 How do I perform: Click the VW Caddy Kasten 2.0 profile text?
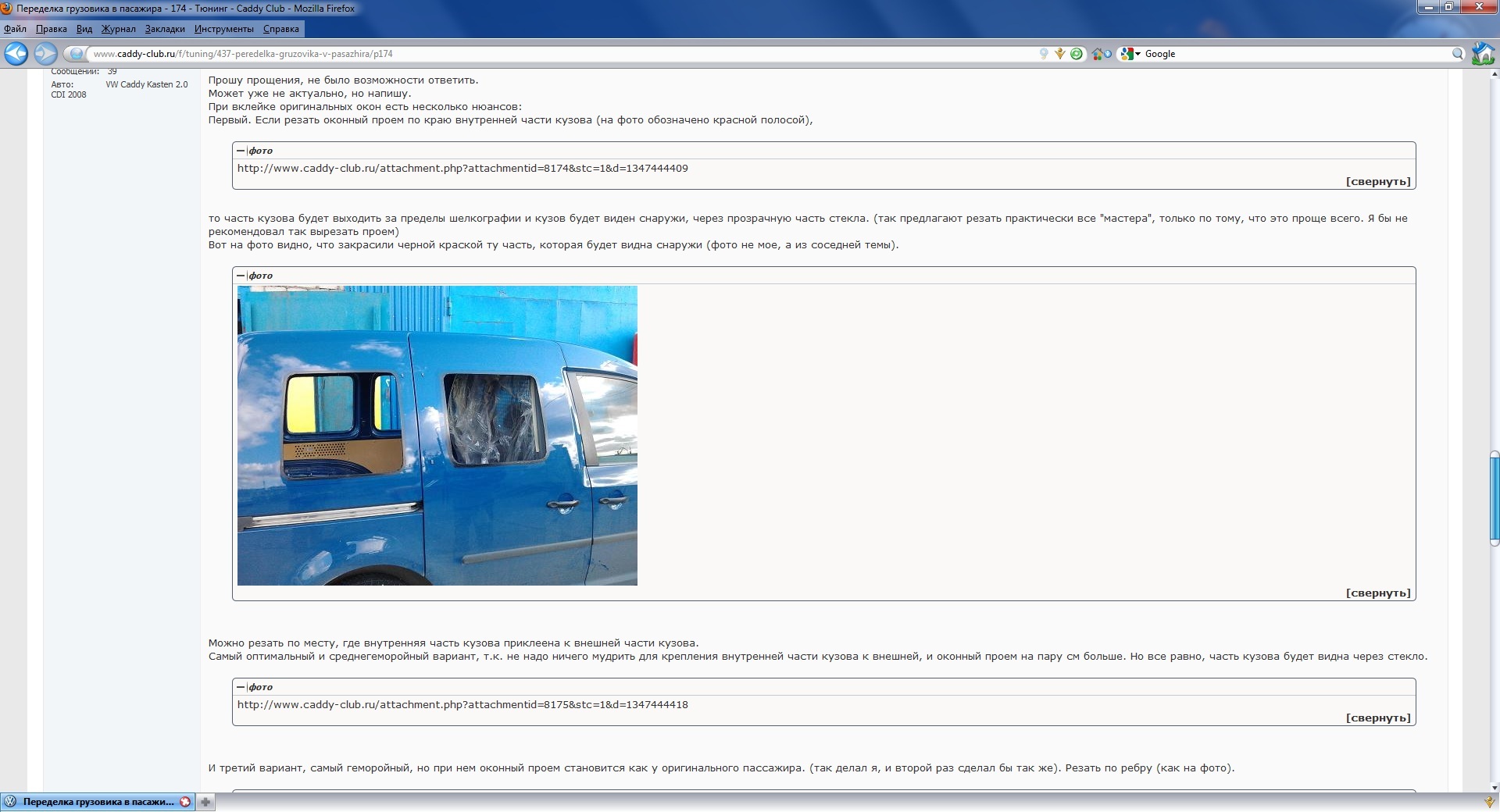(147, 84)
